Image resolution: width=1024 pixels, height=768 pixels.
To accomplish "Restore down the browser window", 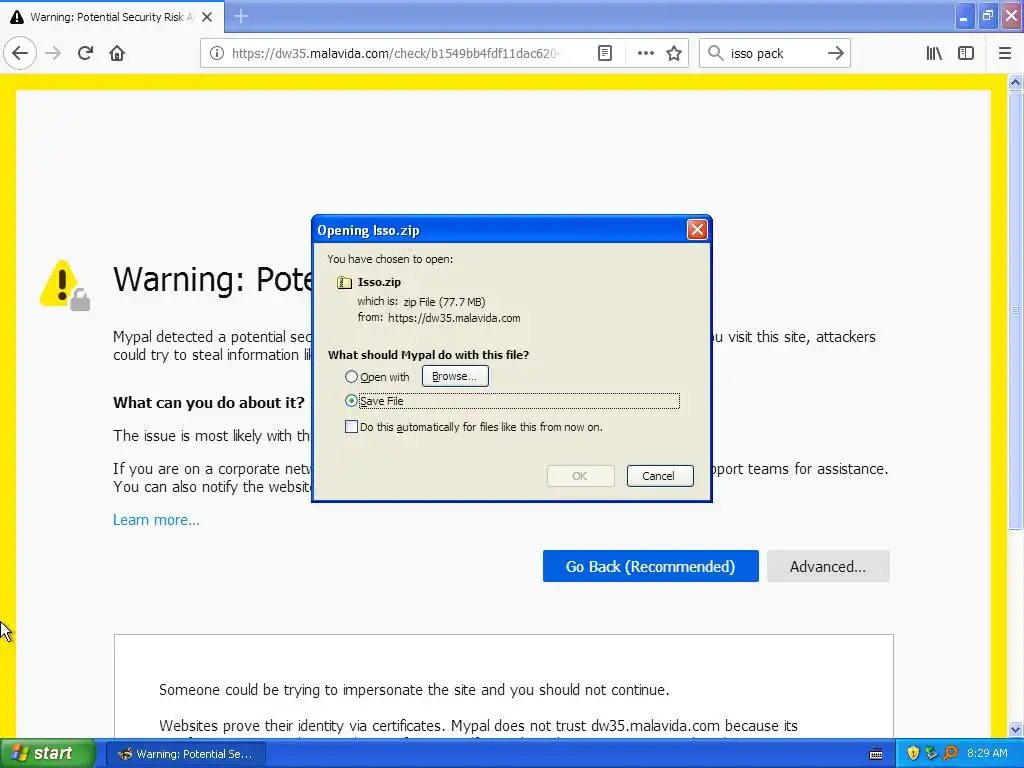I will 988,16.
